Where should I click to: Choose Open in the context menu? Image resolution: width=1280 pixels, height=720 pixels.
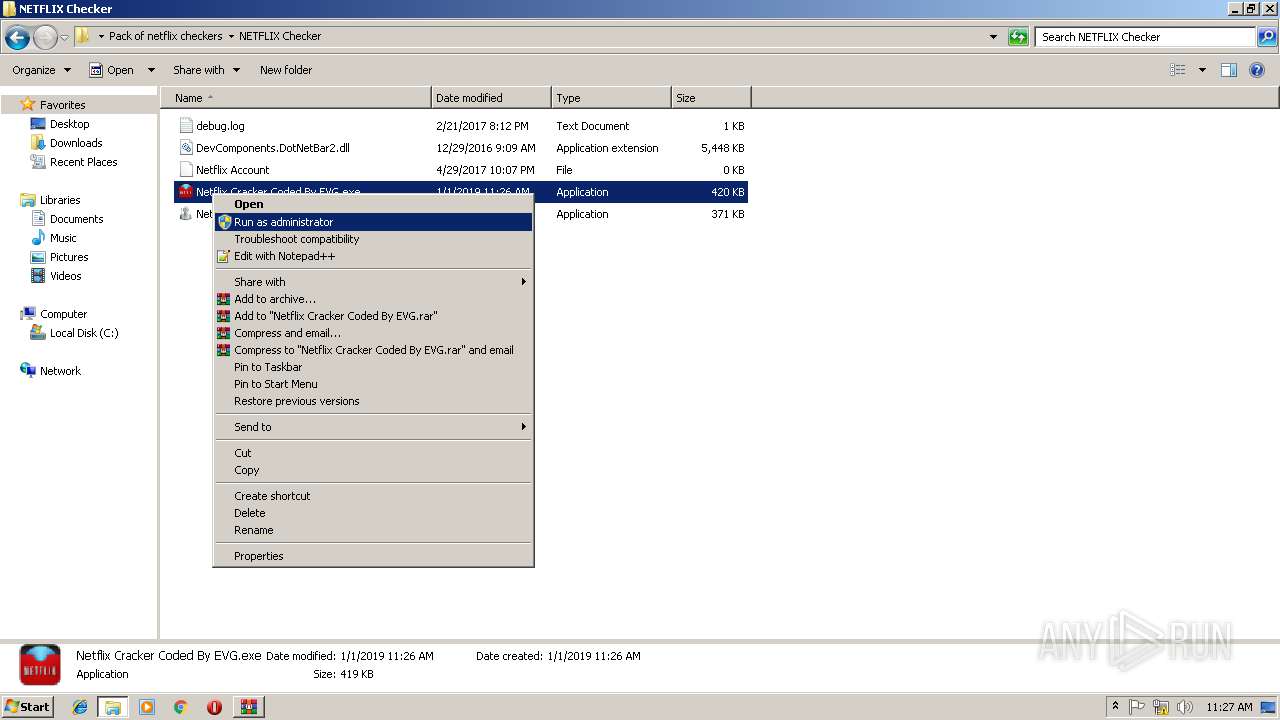374,204
